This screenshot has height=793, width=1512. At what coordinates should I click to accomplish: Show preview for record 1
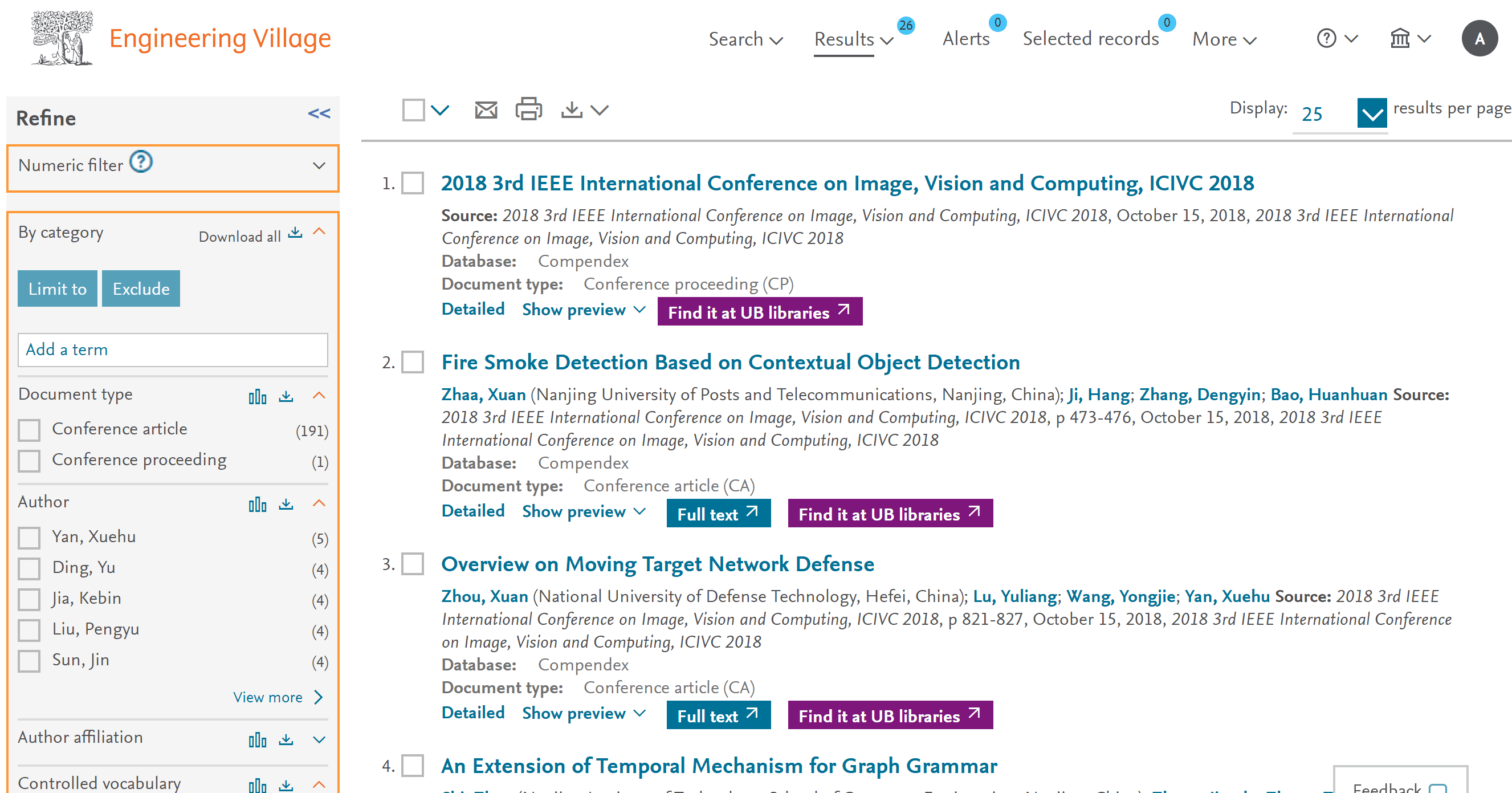click(x=584, y=310)
